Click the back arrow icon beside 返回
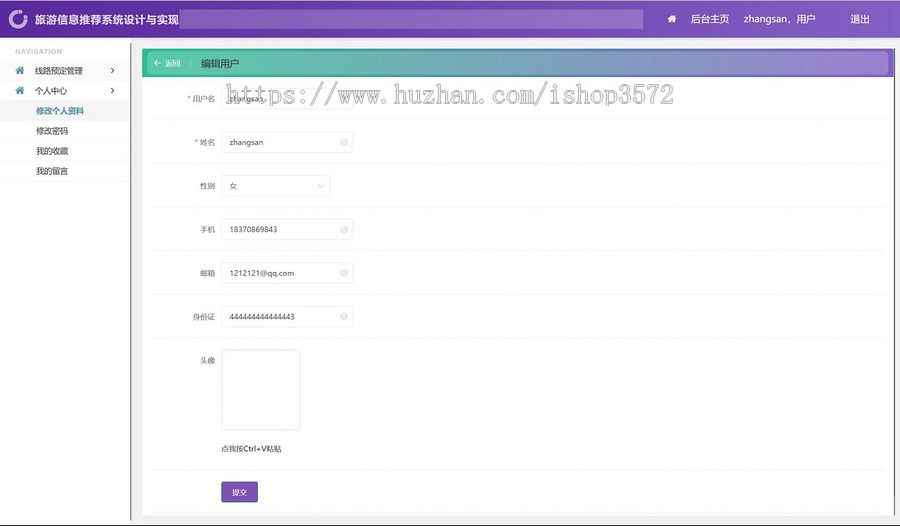900x526 pixels. tap(157, 63)
